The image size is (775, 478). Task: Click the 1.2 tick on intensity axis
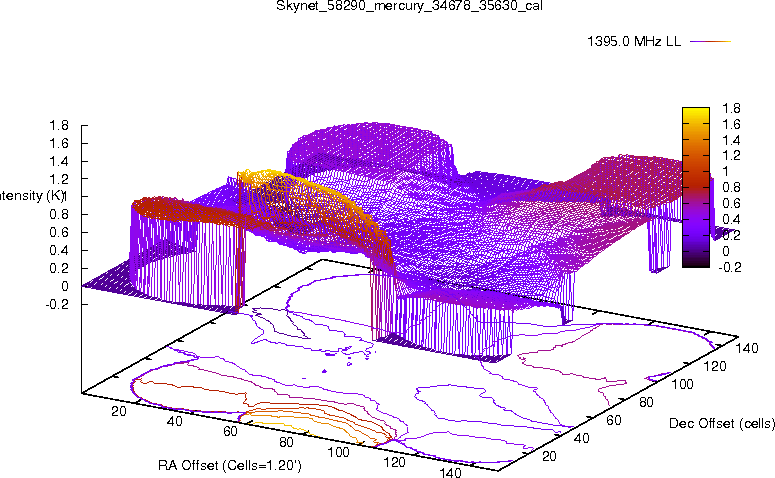[x=59, y=178]
